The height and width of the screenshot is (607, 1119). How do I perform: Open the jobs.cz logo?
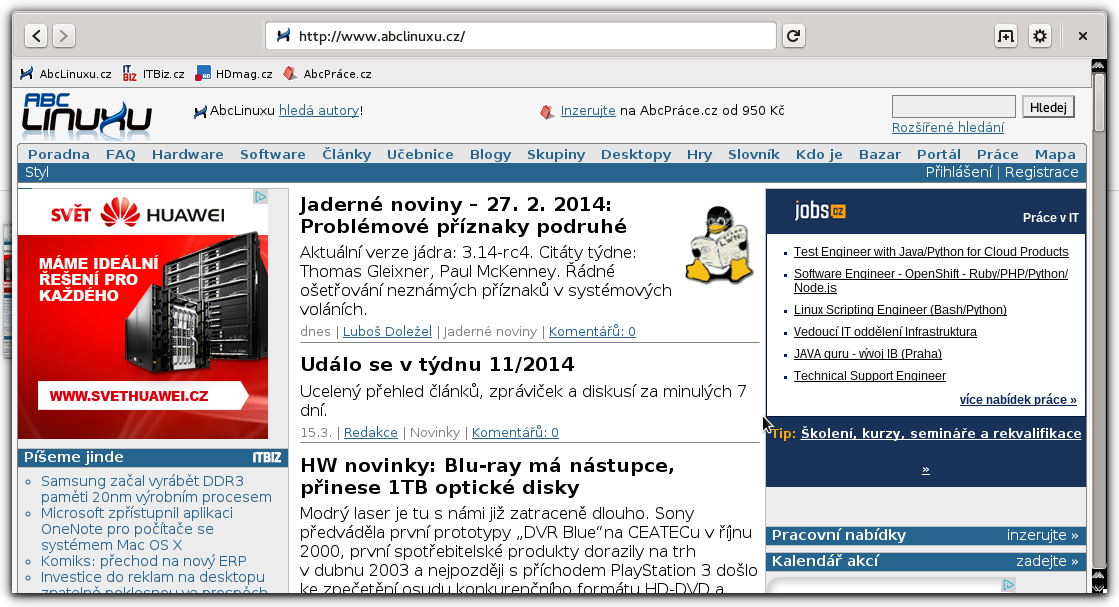[x=820, y=210]
